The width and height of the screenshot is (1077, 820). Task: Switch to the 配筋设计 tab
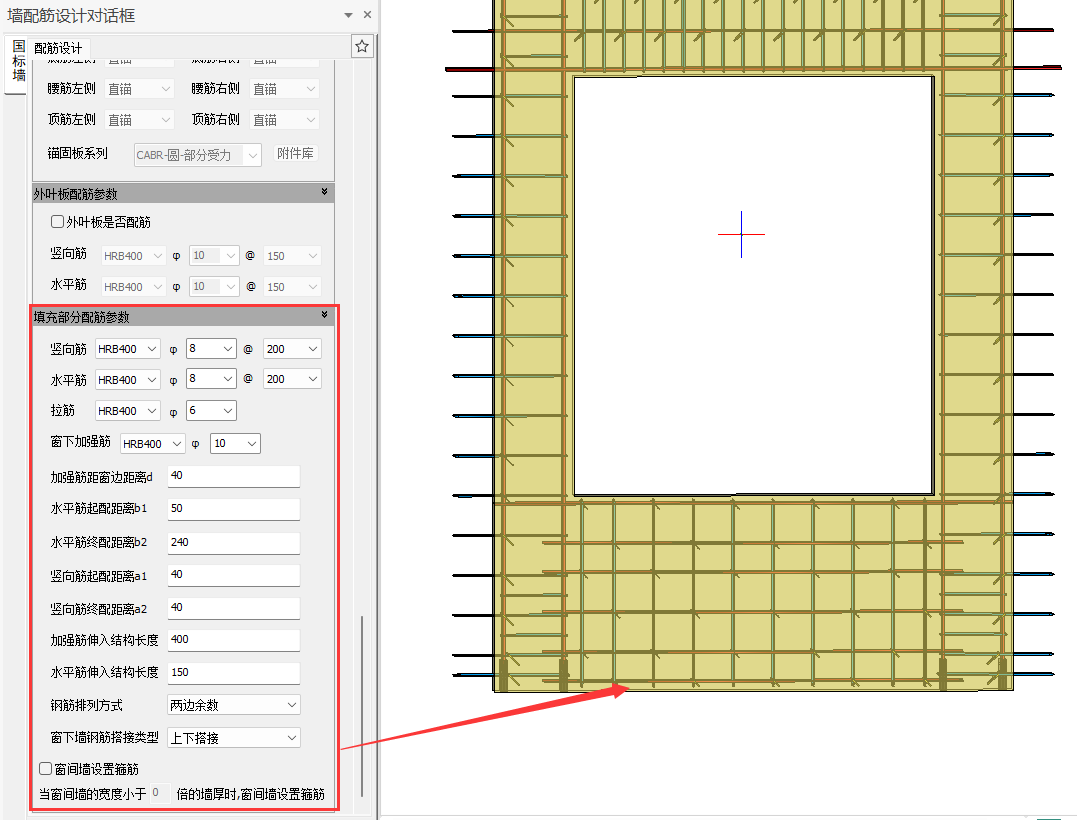59,48
